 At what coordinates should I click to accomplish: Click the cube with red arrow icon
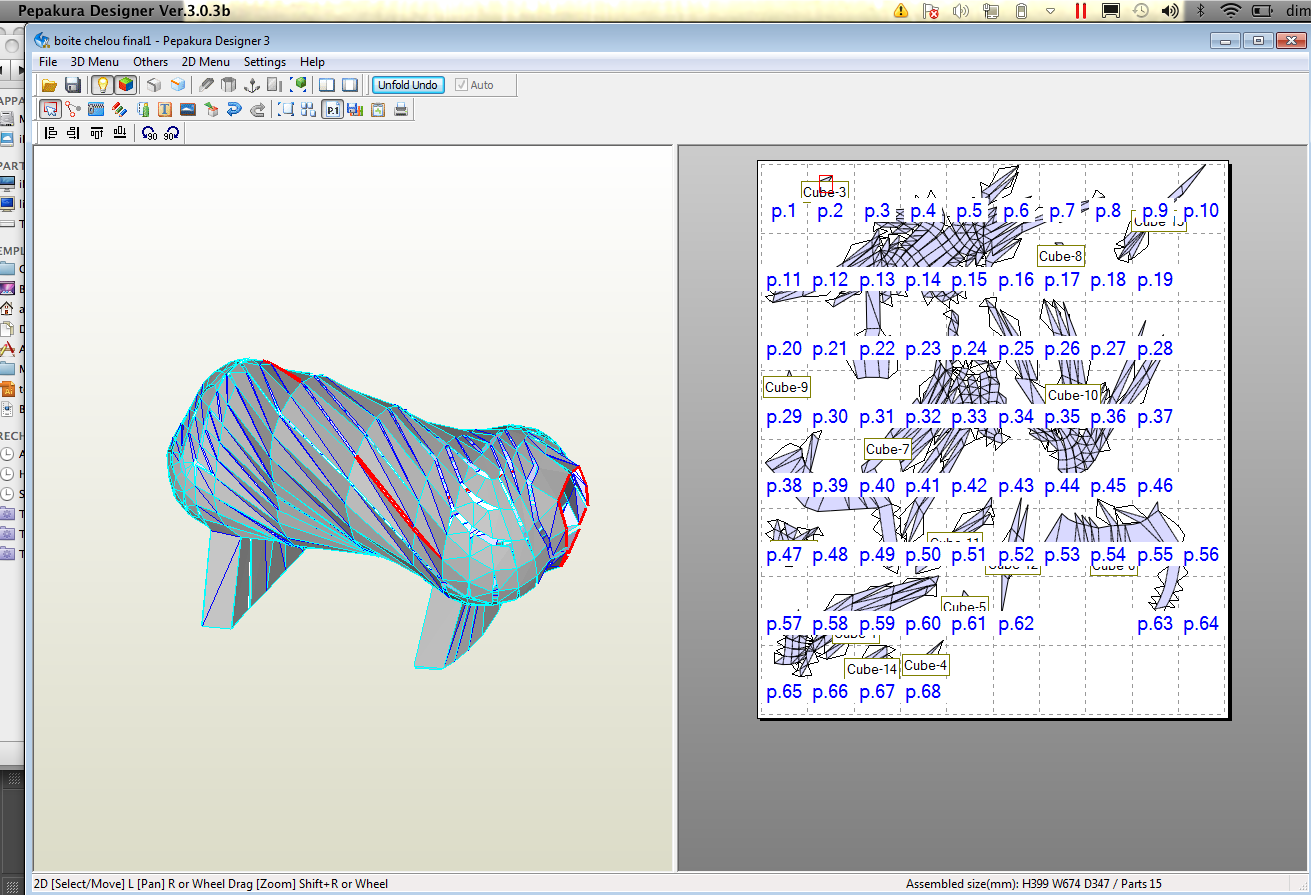click(210, 109)
